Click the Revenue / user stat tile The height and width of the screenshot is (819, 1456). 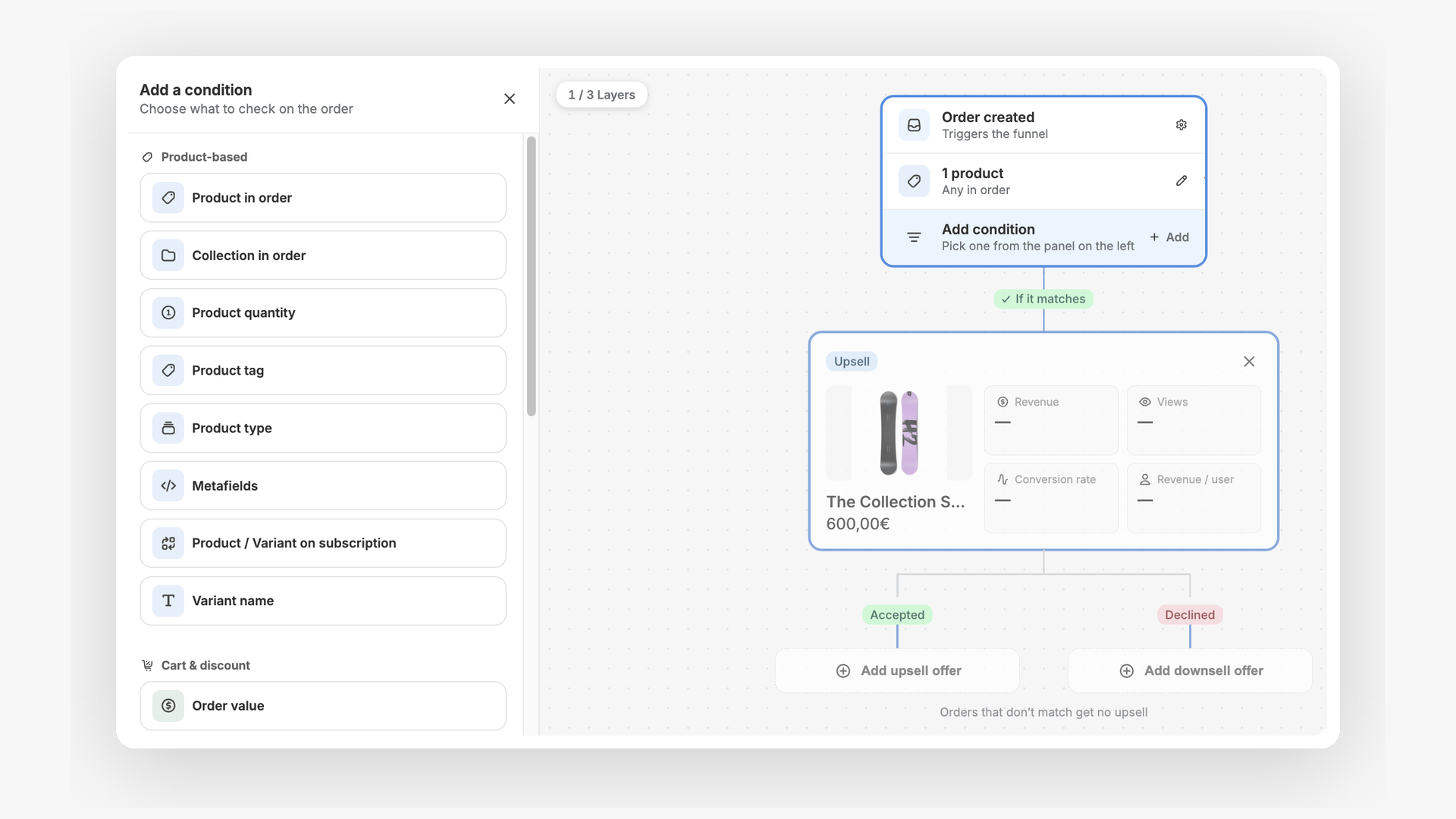[x=1194, y=498]
